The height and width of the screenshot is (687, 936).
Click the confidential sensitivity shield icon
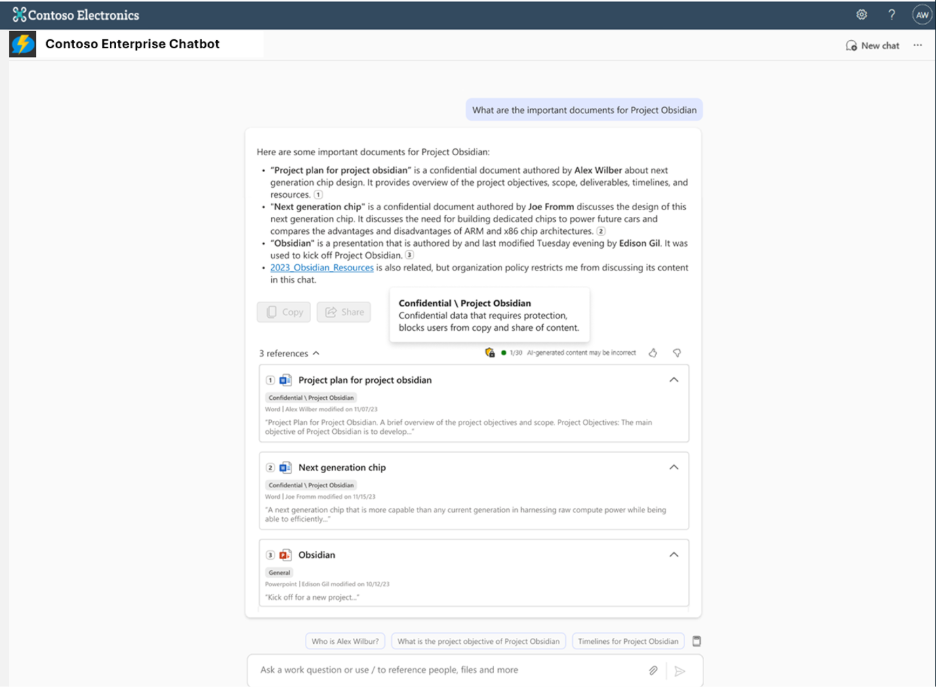pyautogui.click(x=489, y=353)
